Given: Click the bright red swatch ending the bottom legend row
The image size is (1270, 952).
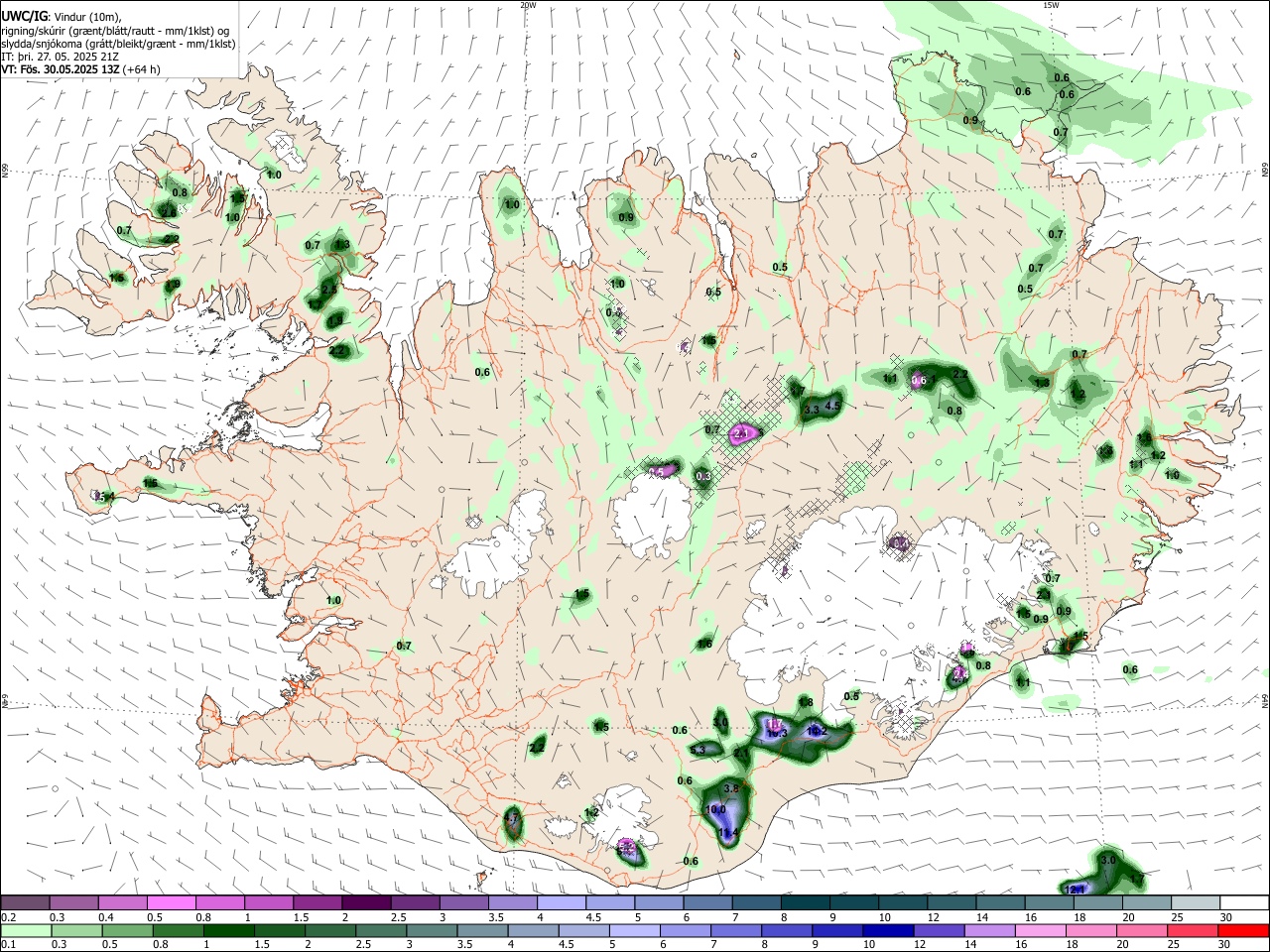Looking at the screenshot, I should 1243,930.
